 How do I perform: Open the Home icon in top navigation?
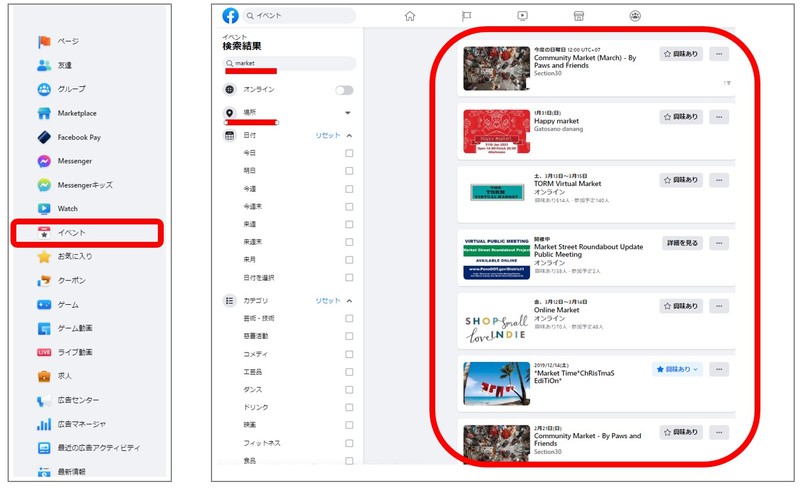pyautogui.click(x=409, y=16)
